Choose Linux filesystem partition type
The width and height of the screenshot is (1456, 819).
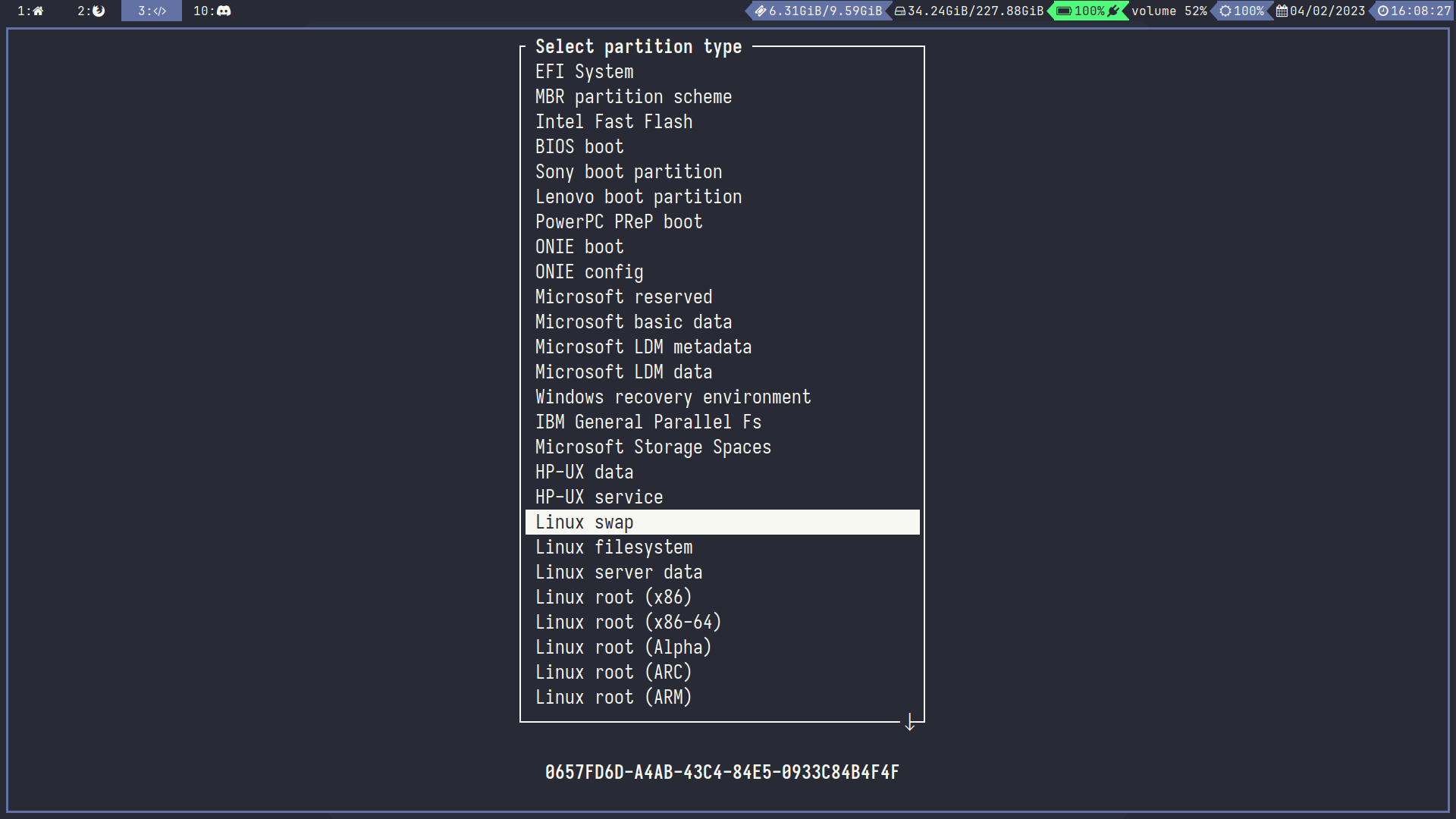(x=613, y=548)
